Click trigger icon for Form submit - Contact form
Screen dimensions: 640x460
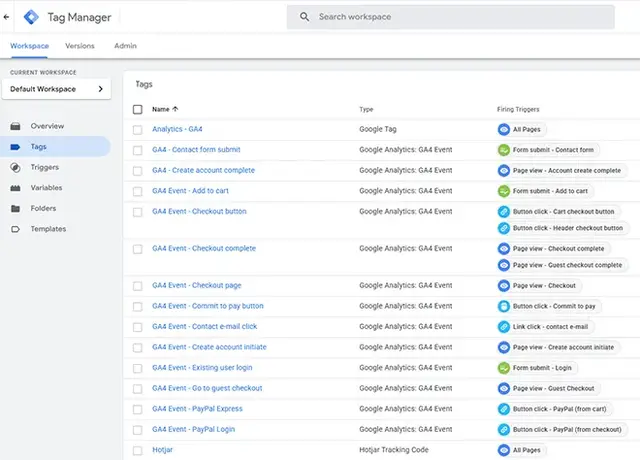point(504,150)
